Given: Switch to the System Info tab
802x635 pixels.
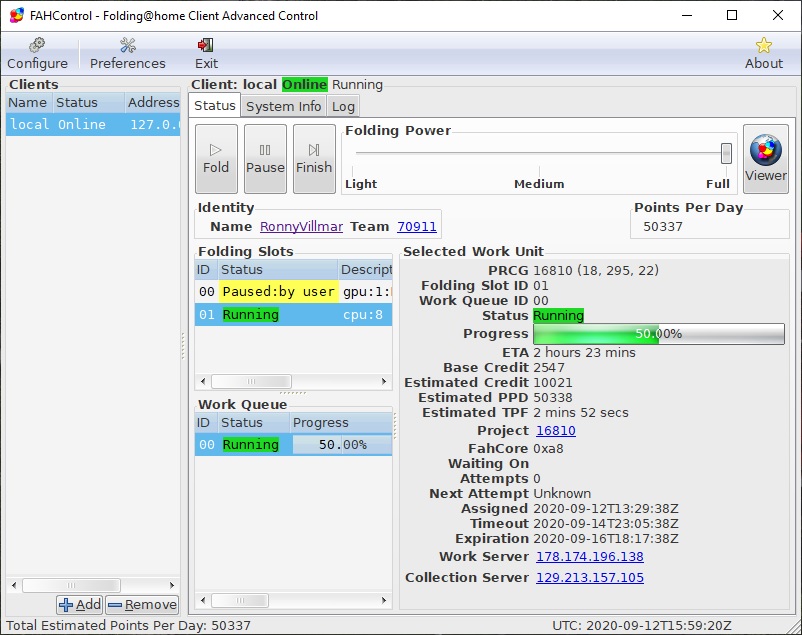Looking at the screenshot, I should pos(283,106).
